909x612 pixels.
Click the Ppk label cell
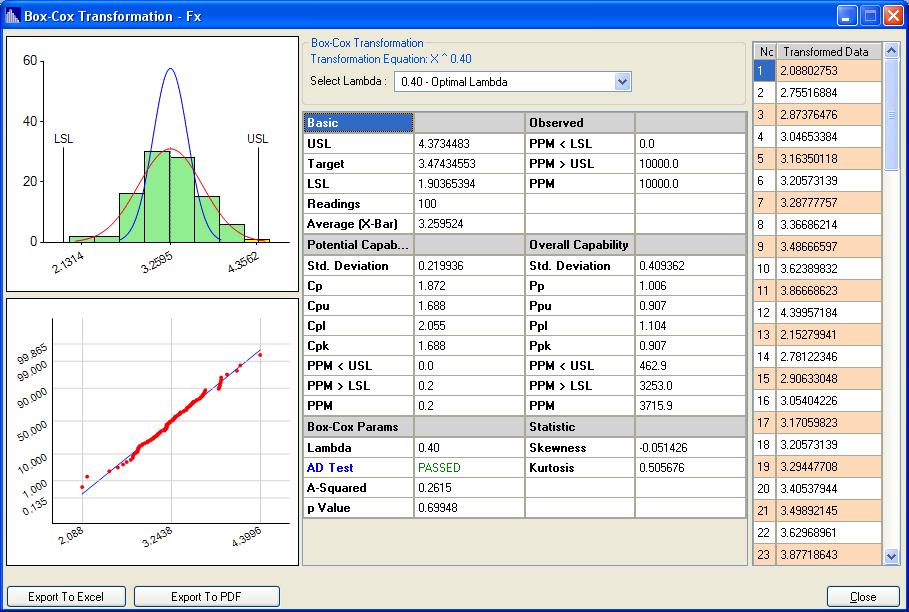[579, 346]
